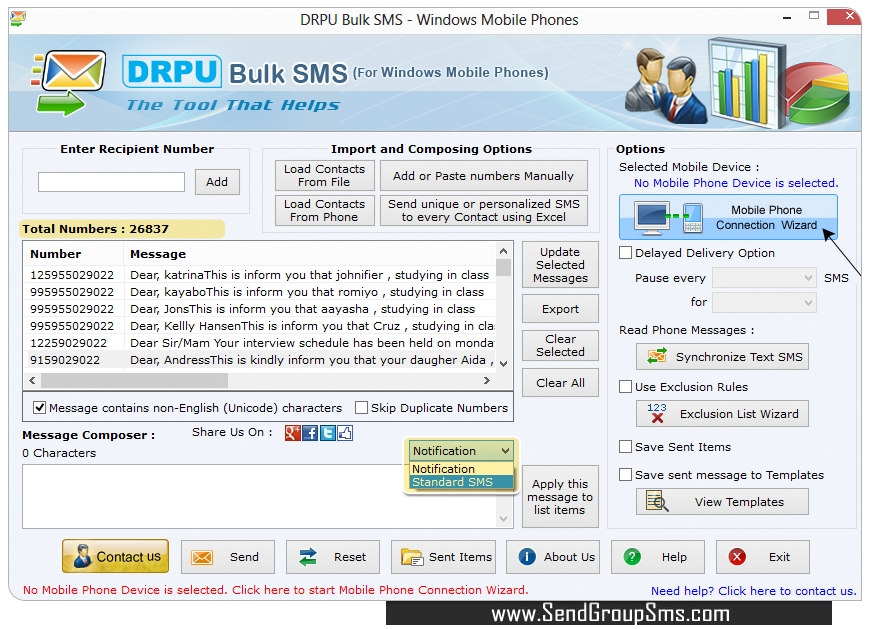This screenshot has width=870, height=629.
Task: Select the Dear, kayabo message row
Action: (260, 292)
